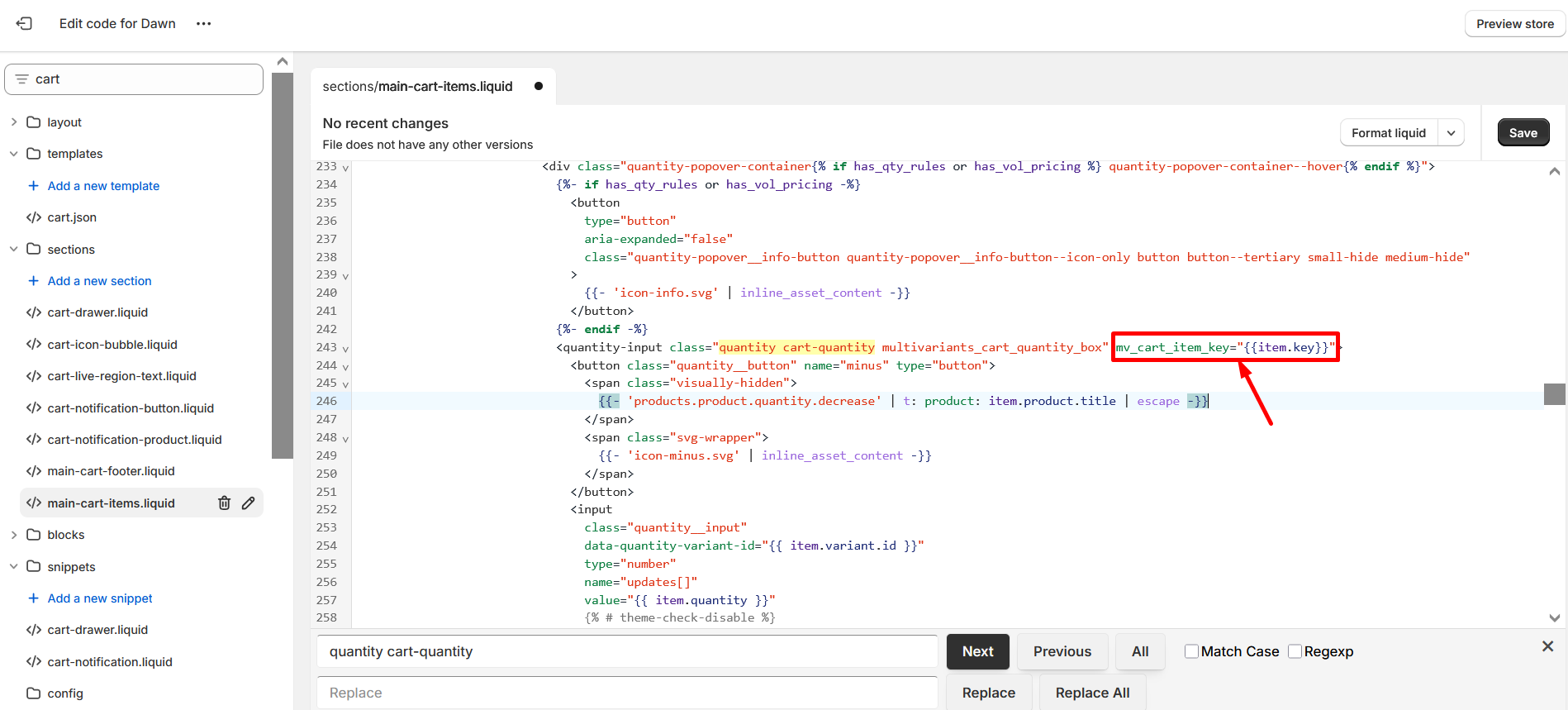Click editor scroll up arrow
Screen dimensions: 1568x710
click(x=1555, y=171)
